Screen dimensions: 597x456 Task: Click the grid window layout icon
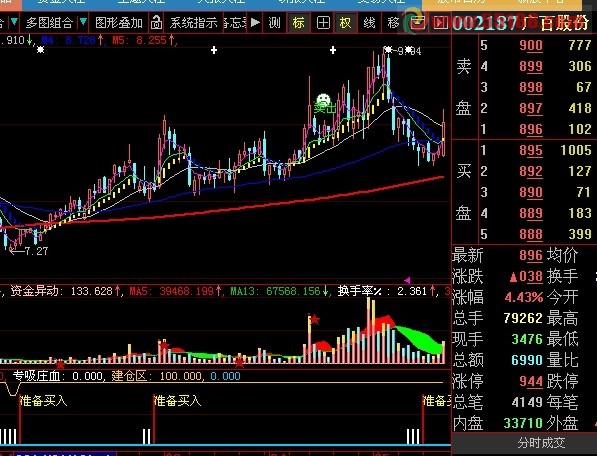[x=323, y=23]
